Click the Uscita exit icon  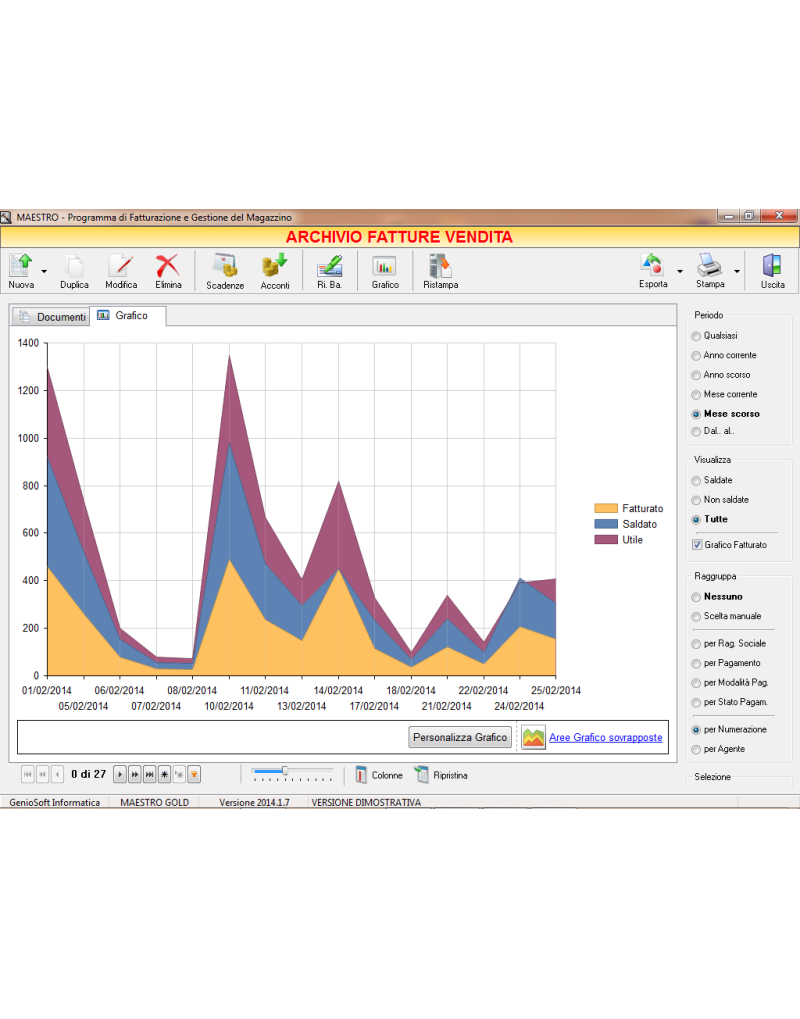772,270
